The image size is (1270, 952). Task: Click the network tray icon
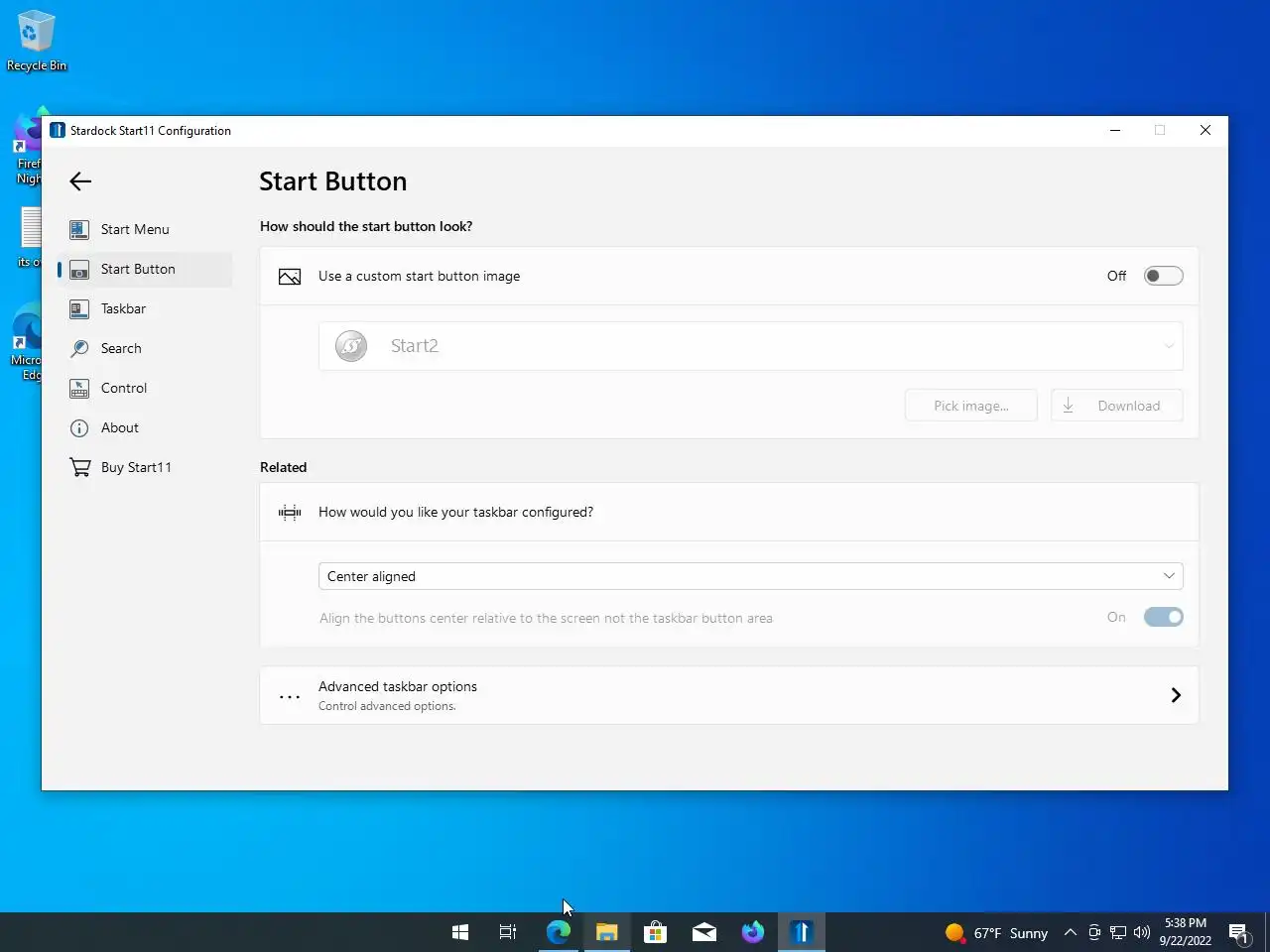(x=1118, y=932)
